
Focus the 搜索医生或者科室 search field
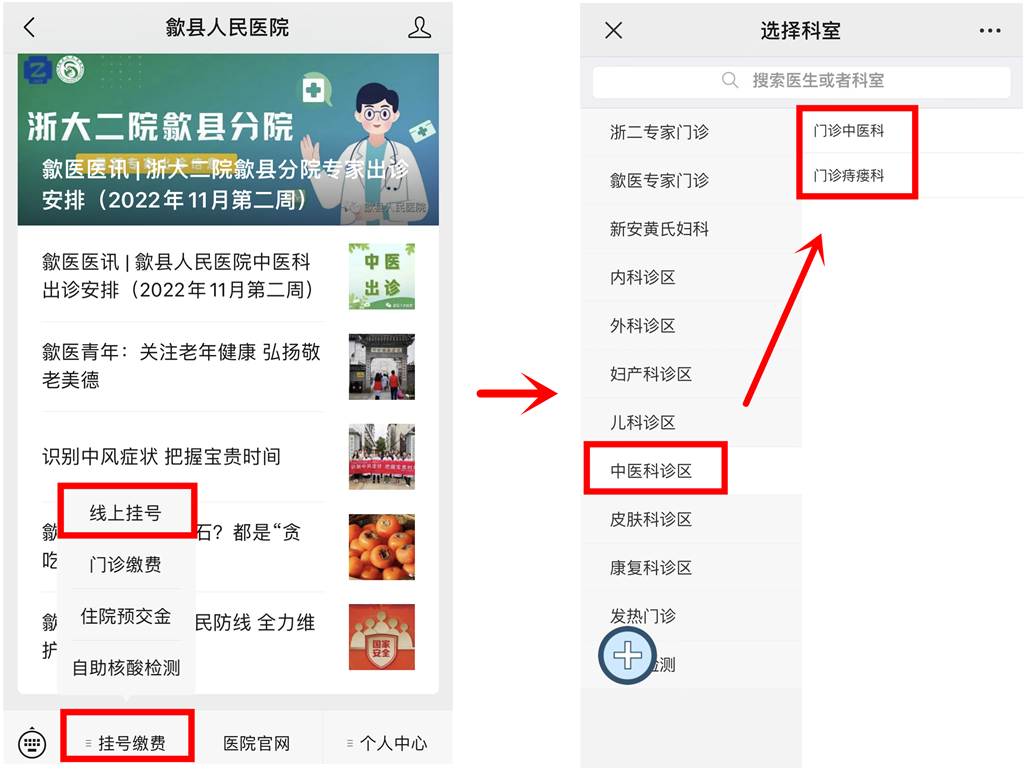point(801,81)
